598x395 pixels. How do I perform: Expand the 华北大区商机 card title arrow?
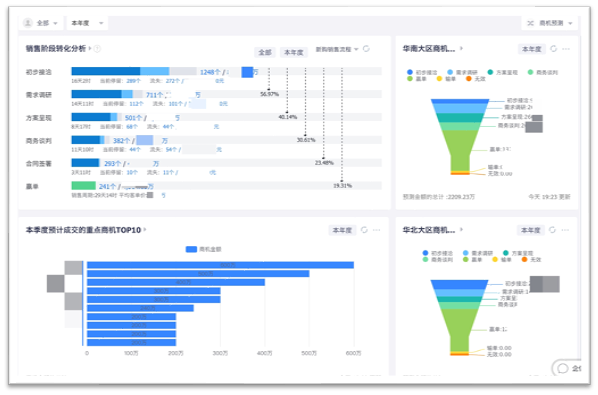(x=461, y=230)
